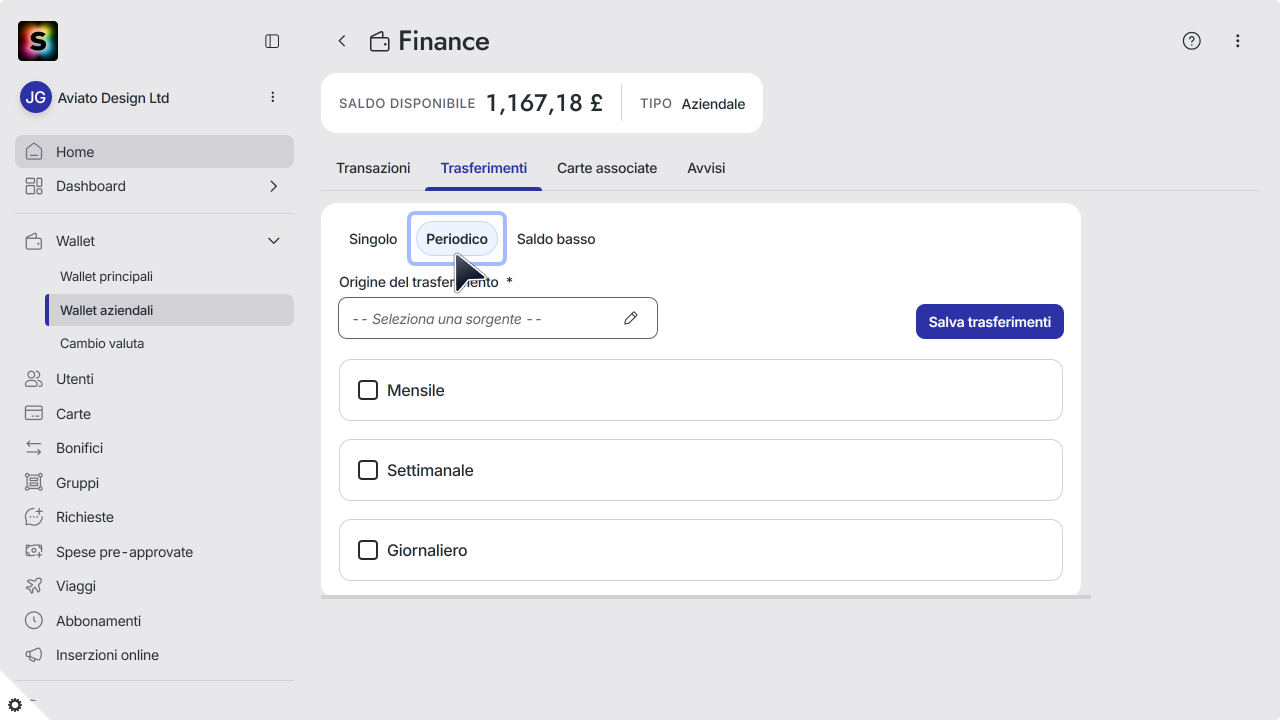
Task: Check the Settimanale checkbox
Action: (x=368, y=470)
